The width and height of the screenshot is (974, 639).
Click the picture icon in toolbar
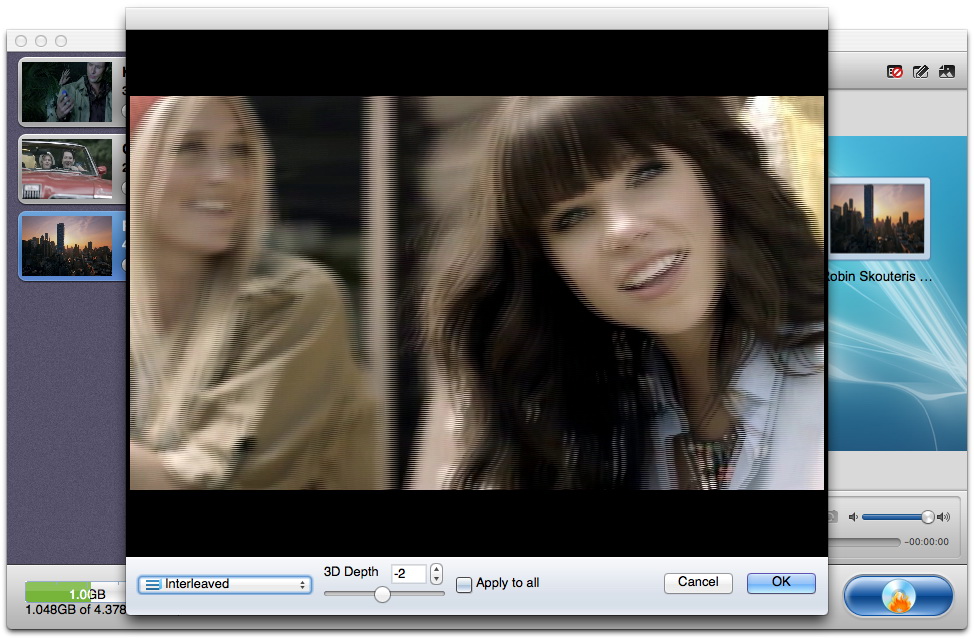[x=947, y=72]
